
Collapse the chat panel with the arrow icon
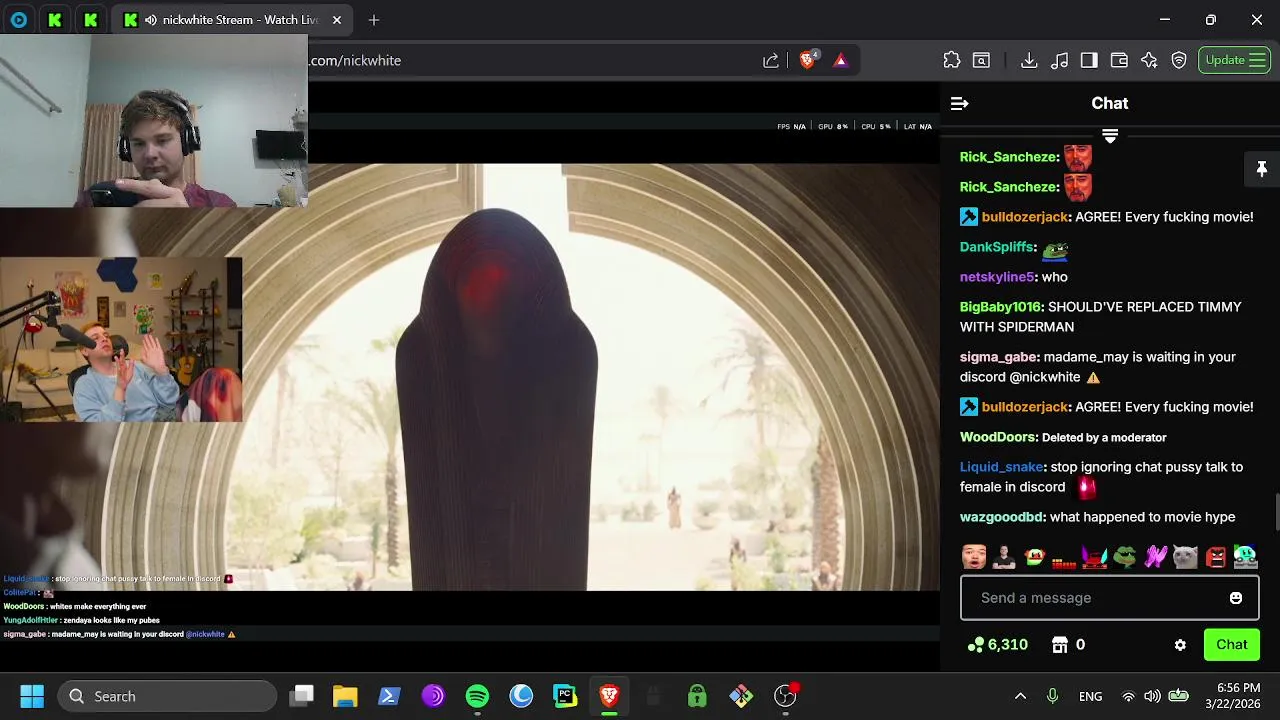[959, 103]
